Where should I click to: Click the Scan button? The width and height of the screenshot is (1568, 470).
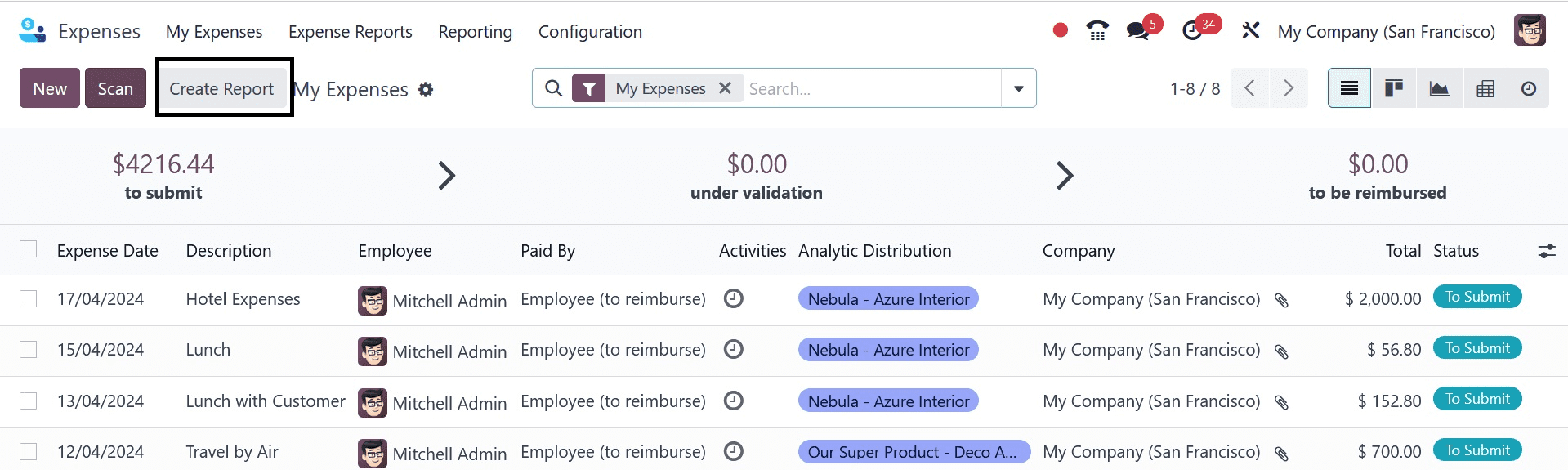pos(115,88)
